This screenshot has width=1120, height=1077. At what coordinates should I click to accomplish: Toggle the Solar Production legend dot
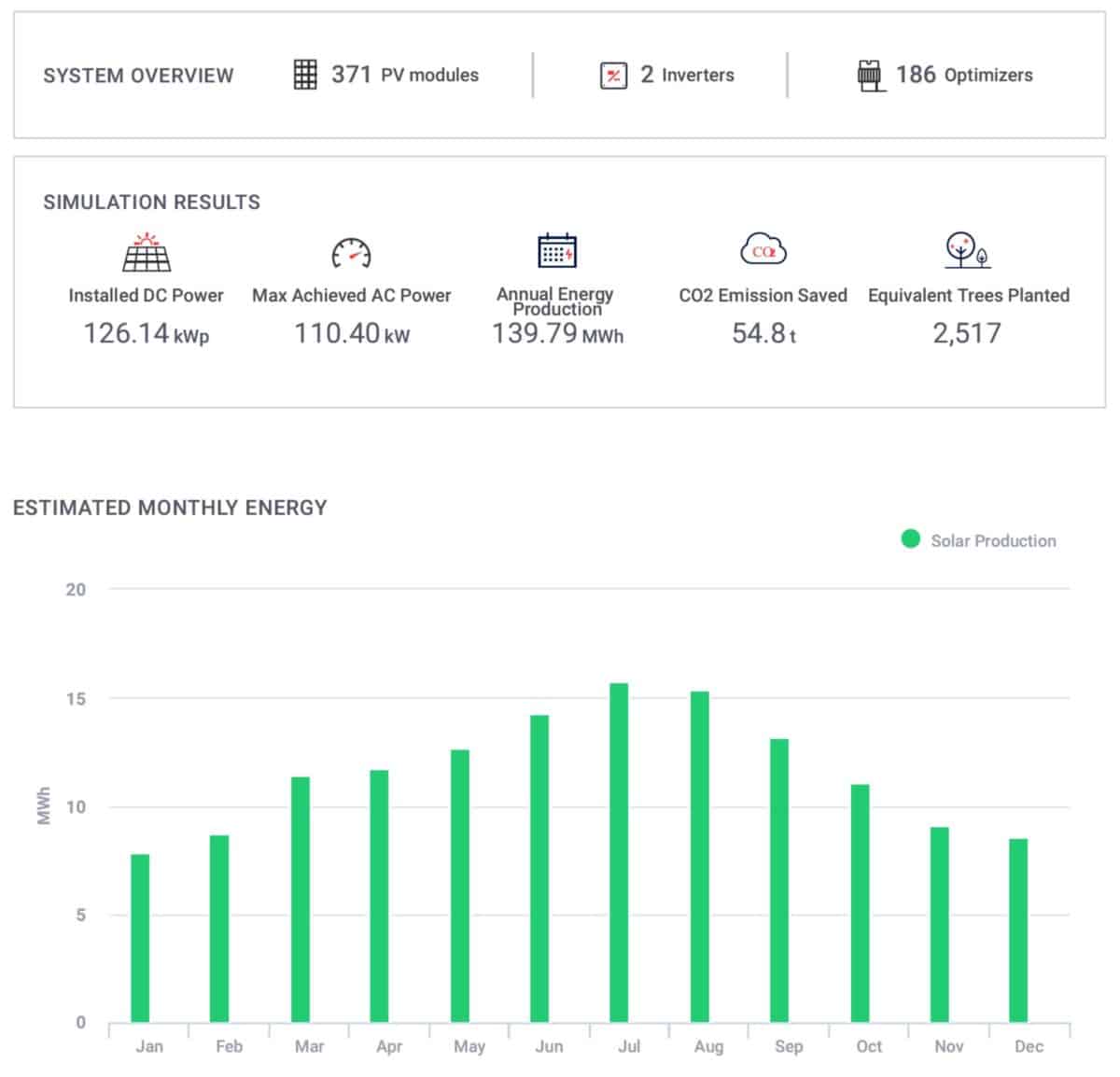point(911,538)
